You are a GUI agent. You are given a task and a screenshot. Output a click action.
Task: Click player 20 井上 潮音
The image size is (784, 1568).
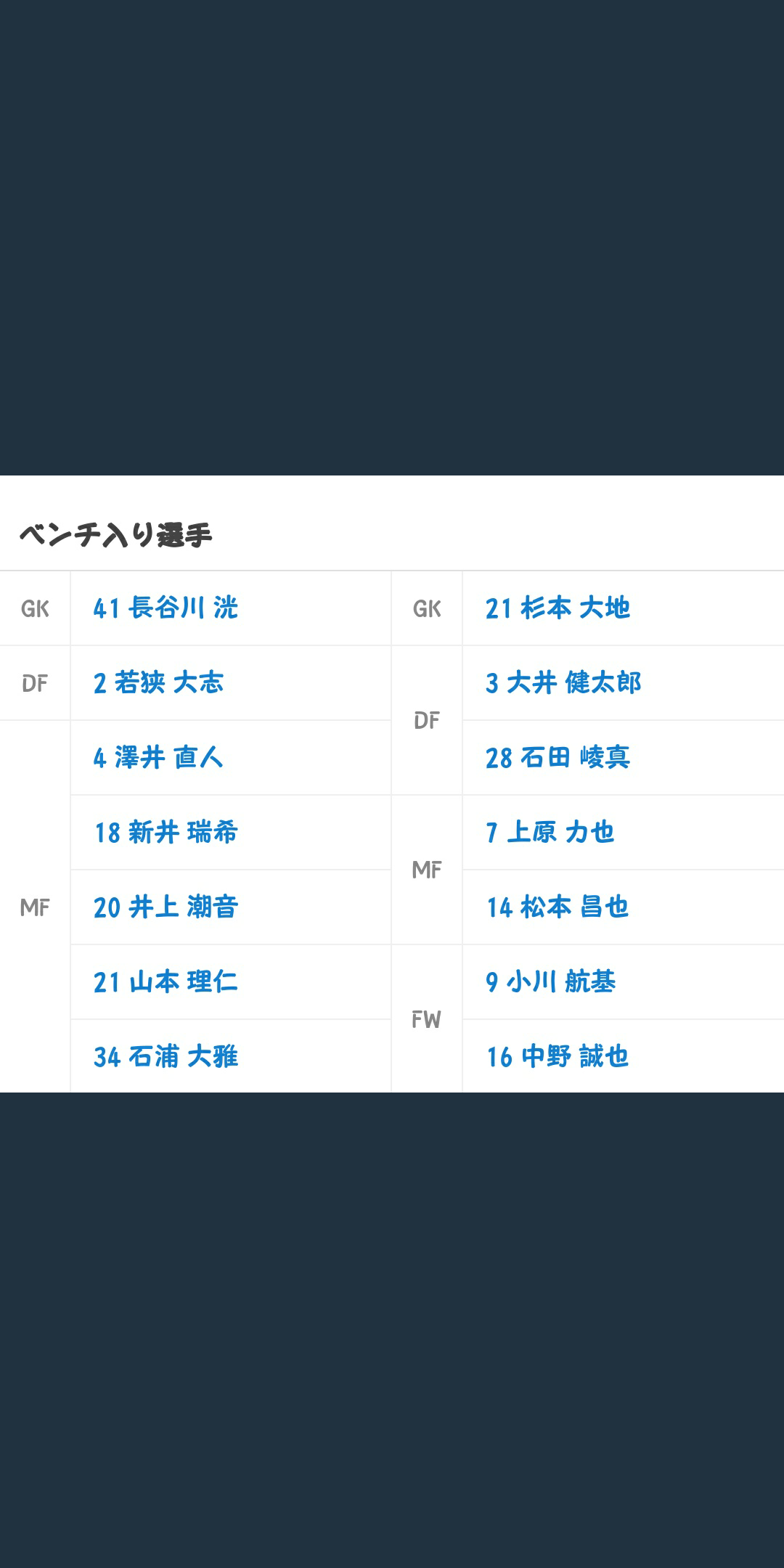[166, 907]
